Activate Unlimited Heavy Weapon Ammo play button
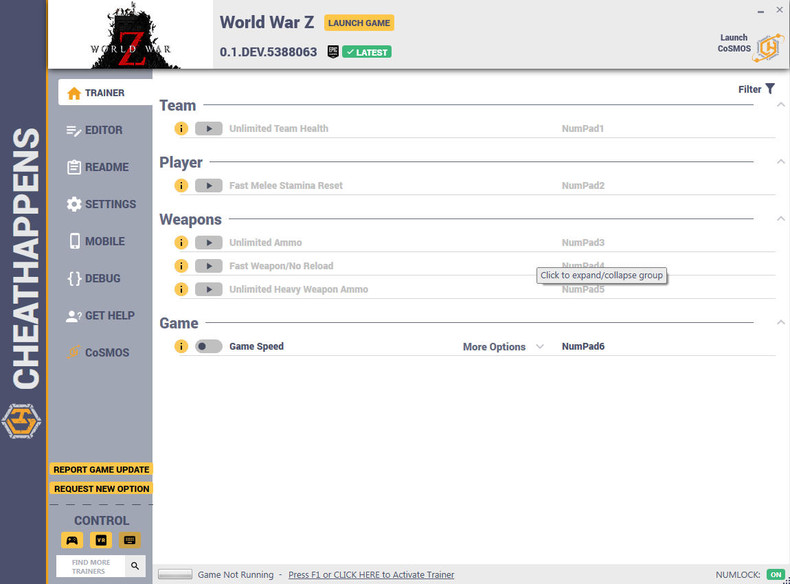Screen dimensions: 790x584 pyautogui.click(x=209, y=289)
